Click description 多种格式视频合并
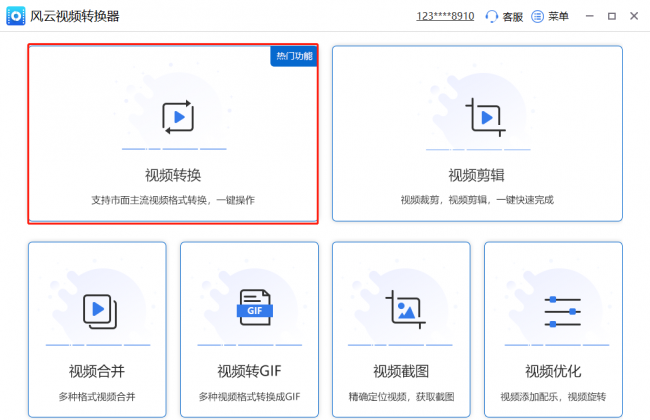The width and height of the screenshot is (650, 420). 97,397
